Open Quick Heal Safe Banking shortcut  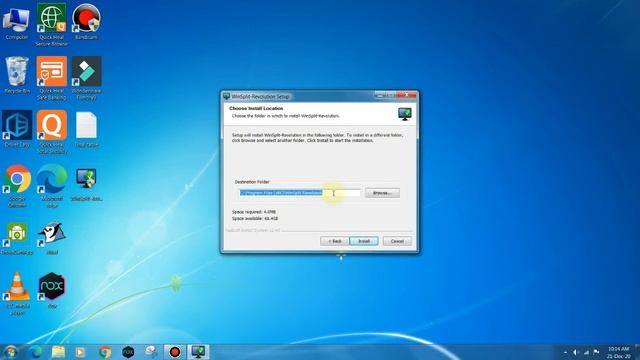[51, 78]
